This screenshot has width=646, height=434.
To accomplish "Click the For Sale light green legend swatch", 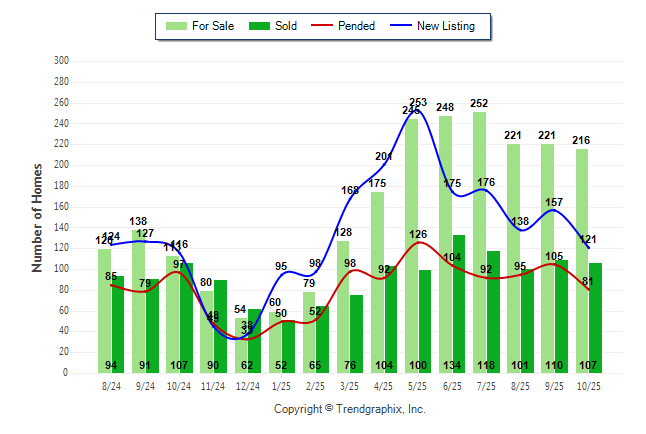I will 180,26.
